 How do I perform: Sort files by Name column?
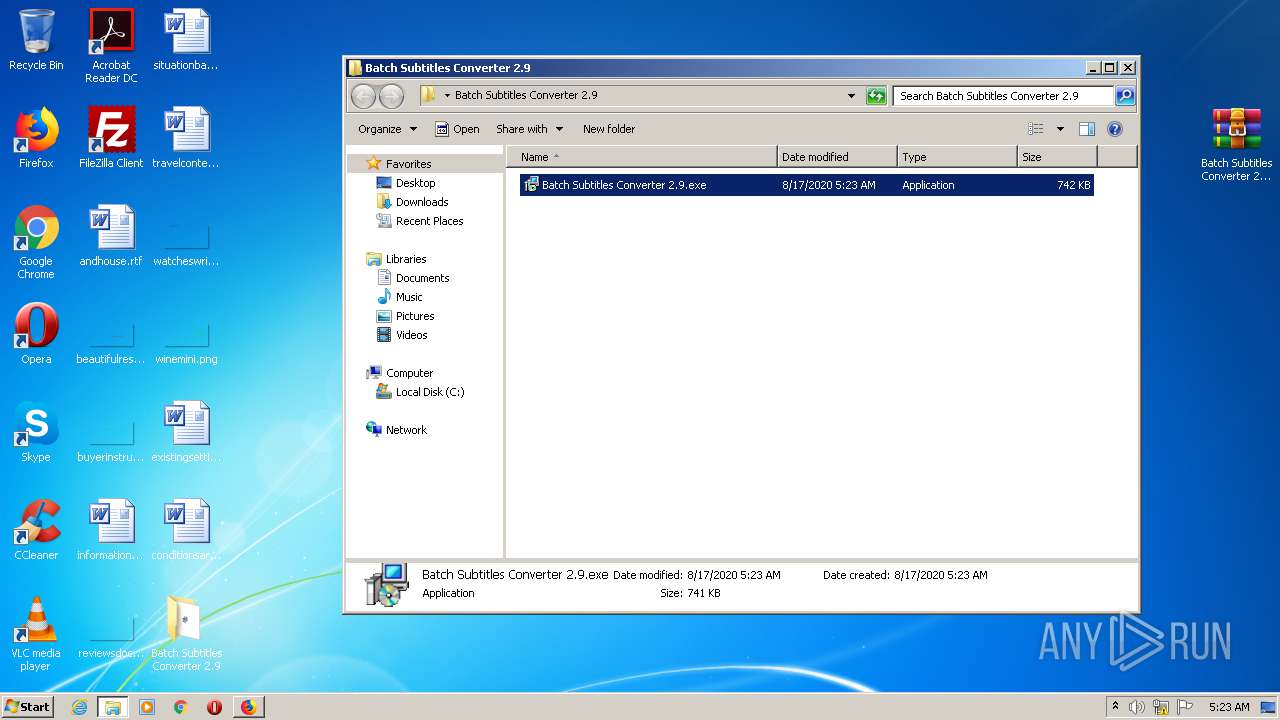pyautogui.click(x=641, y=157)
